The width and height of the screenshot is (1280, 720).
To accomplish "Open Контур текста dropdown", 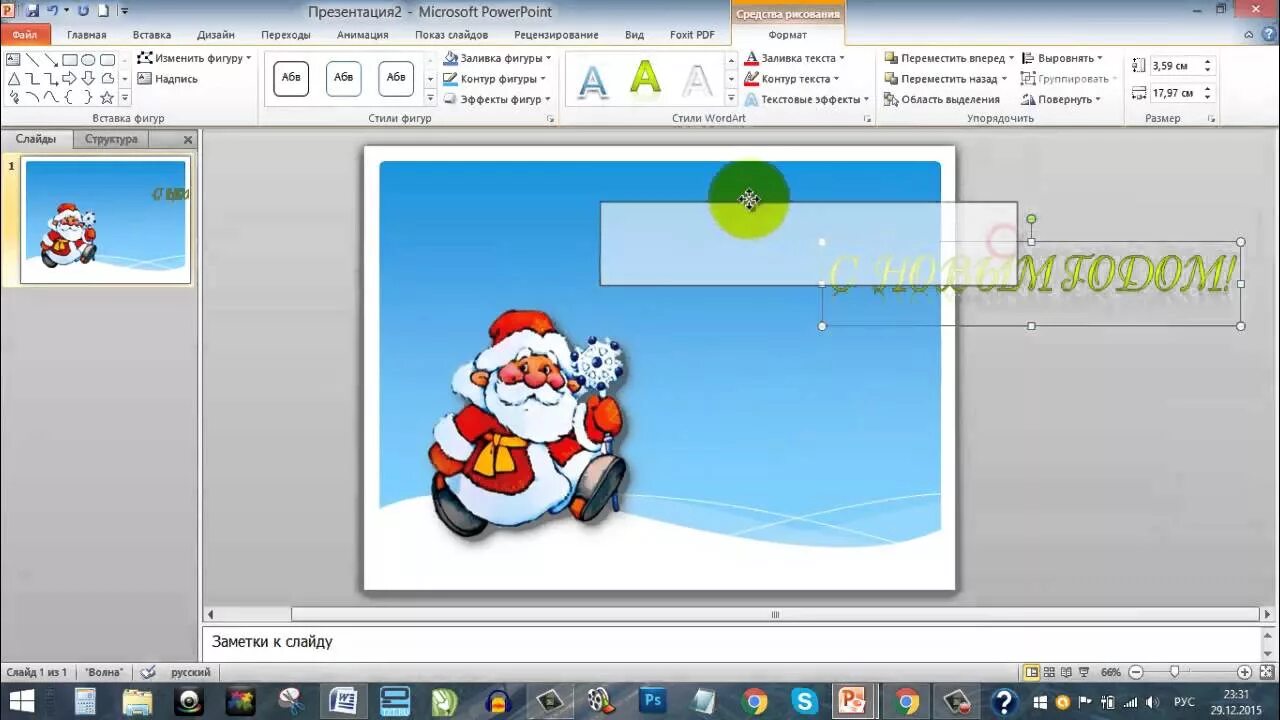I will [792, 79].
